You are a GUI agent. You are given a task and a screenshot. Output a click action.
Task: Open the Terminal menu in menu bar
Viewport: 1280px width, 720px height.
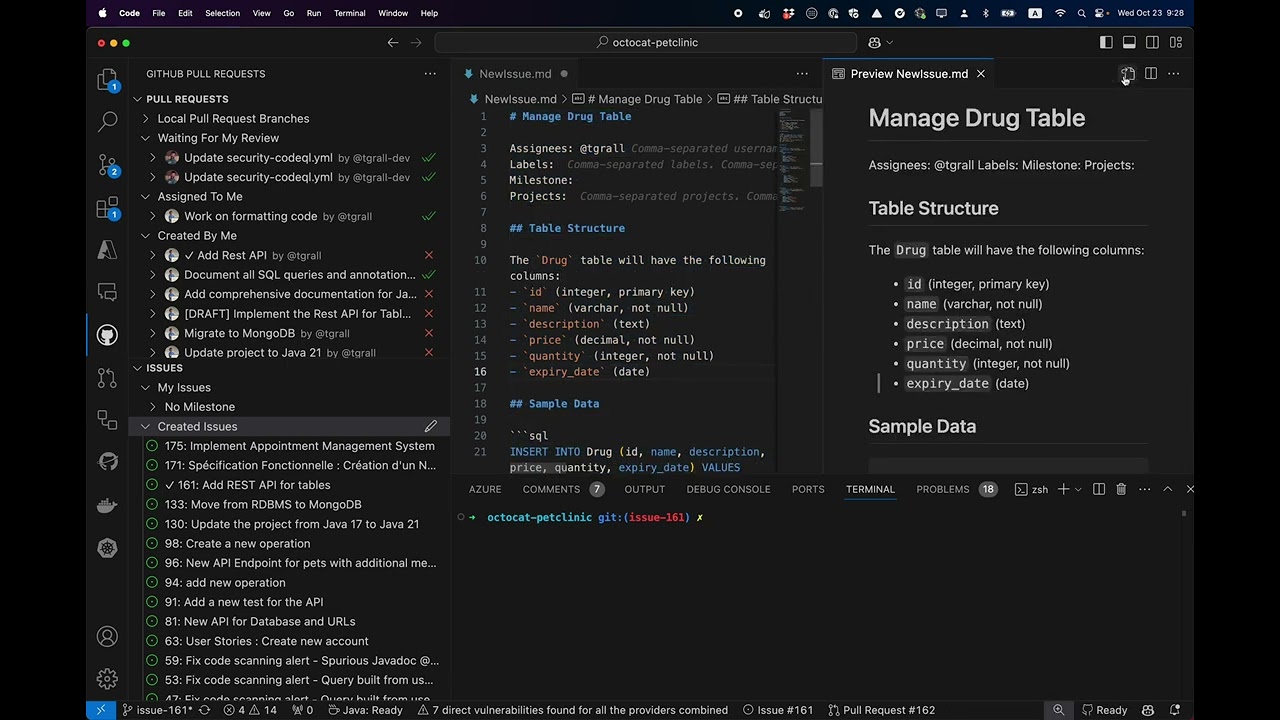pyautogui.click(x=350, y=13)
